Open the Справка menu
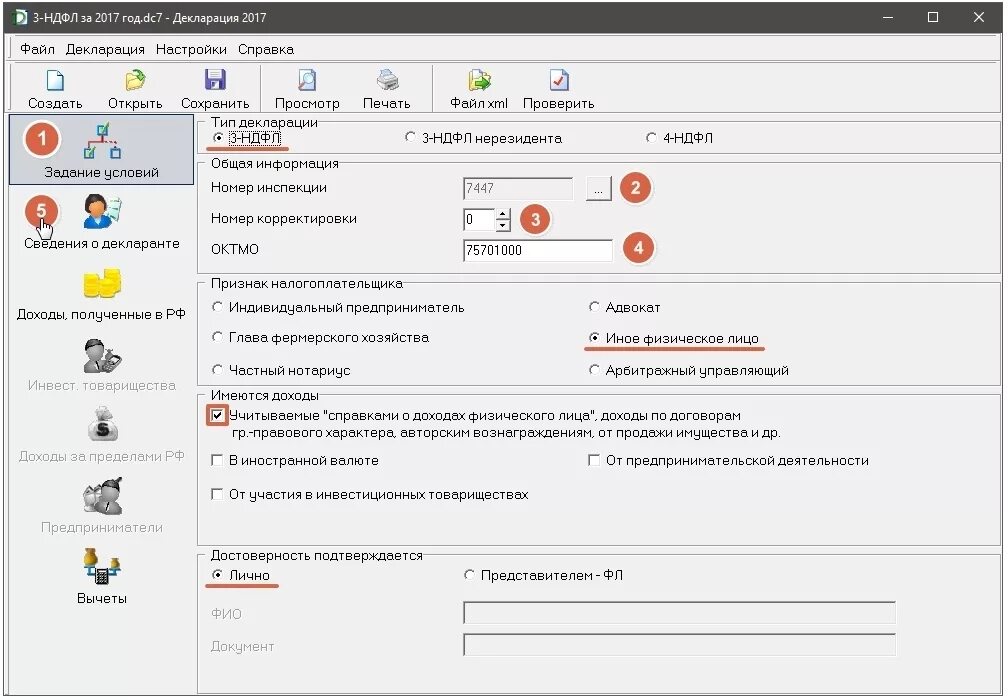Screen dimensions: 1008x700 tap(266, 49)
